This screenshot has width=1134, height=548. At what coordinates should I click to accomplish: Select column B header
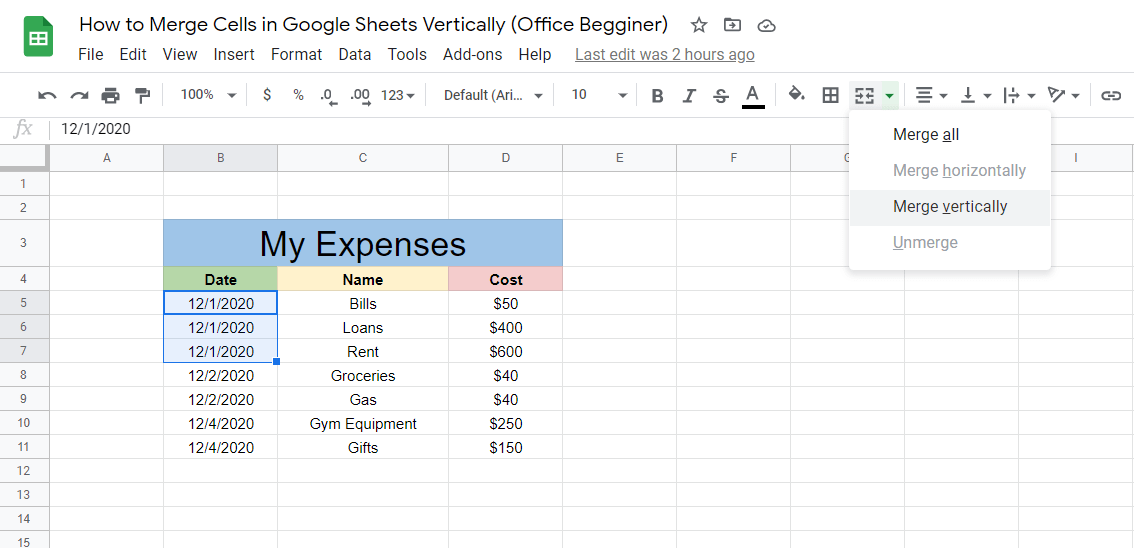(x=221, y=158)
